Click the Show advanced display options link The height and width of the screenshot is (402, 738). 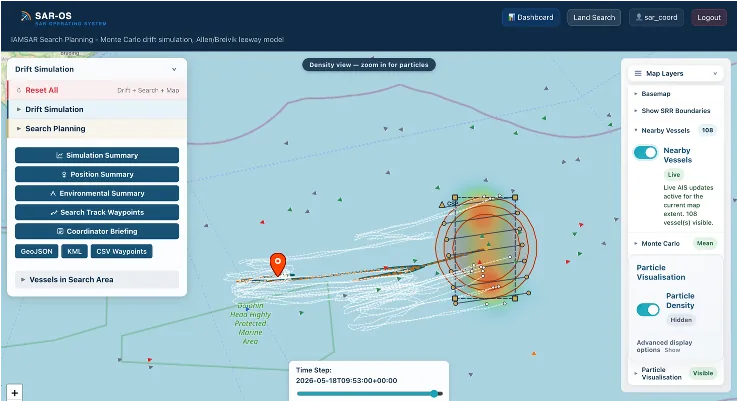672,350
